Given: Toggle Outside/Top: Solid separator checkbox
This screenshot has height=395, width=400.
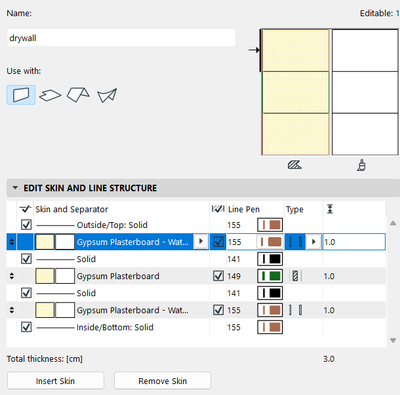Looking at the screenshot, I should tap(26, 225).
